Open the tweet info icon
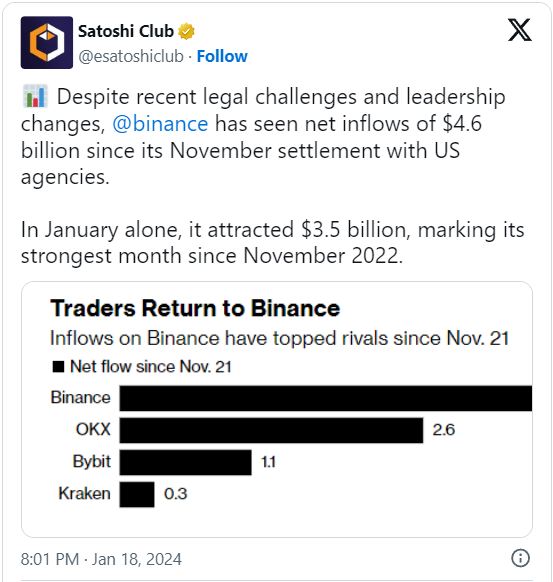Viewport: 553px width, 582px height. [520, 558]
